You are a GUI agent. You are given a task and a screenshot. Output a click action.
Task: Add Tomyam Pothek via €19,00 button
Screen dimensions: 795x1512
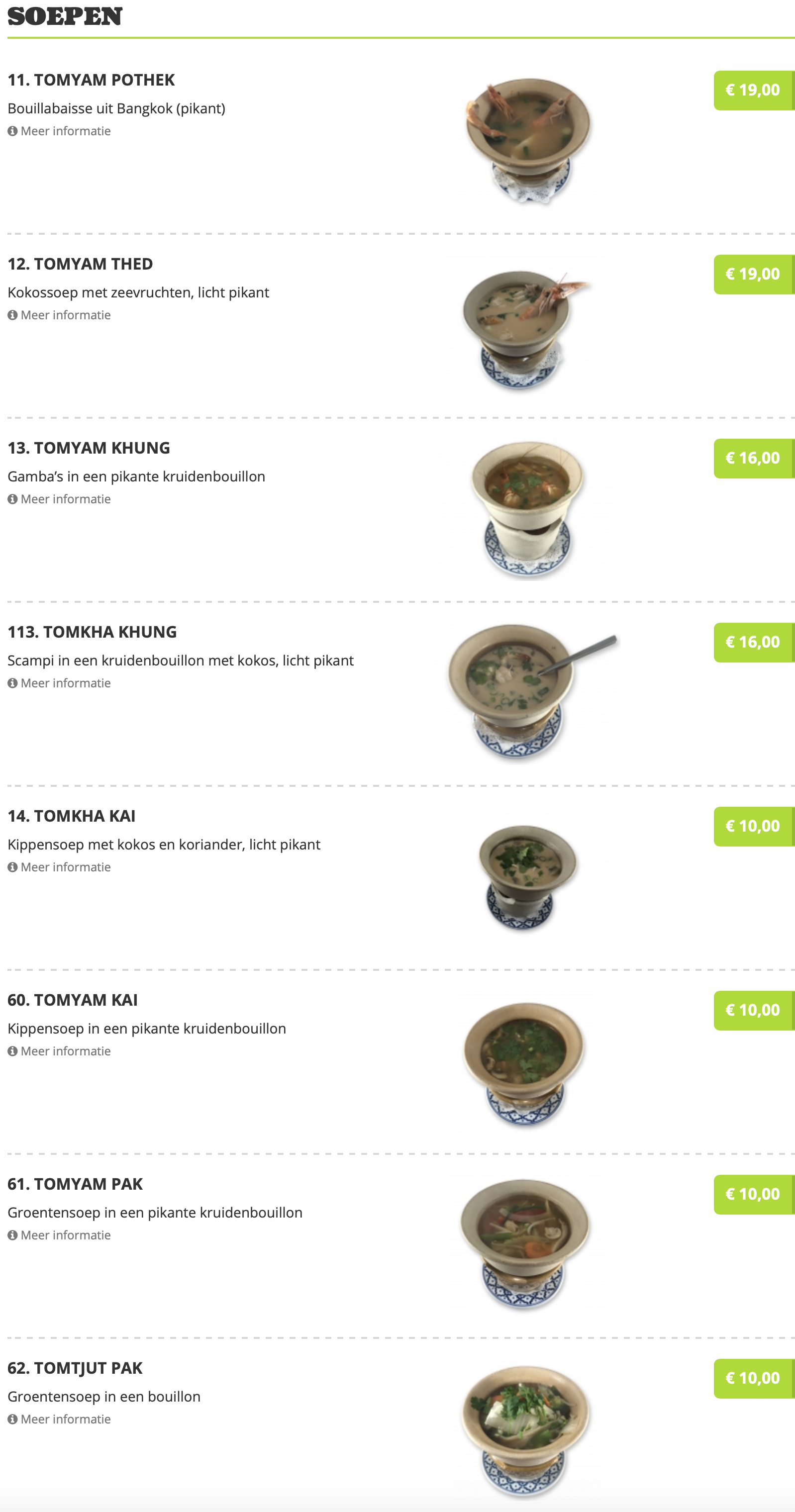(x=754, y=91)
